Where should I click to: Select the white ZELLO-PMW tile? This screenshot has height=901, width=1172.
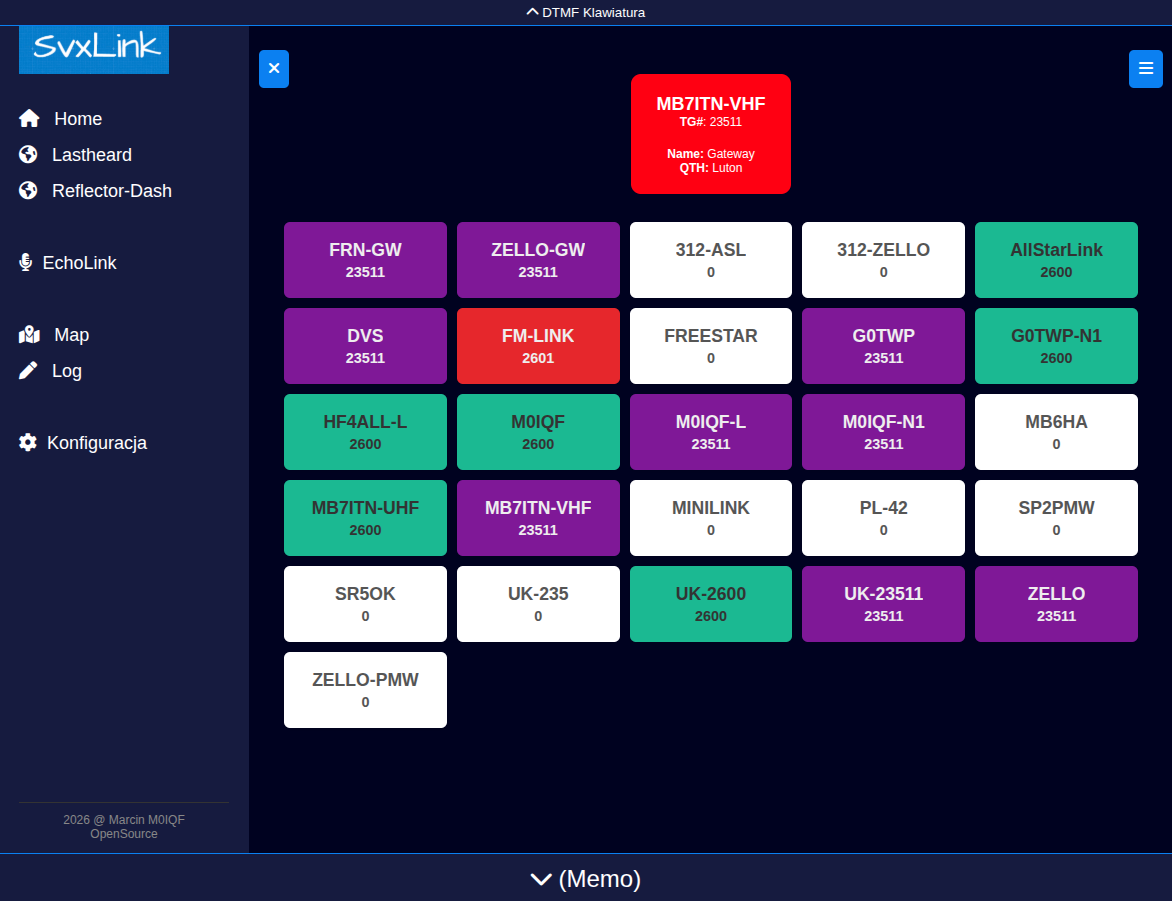coord(365,690)
